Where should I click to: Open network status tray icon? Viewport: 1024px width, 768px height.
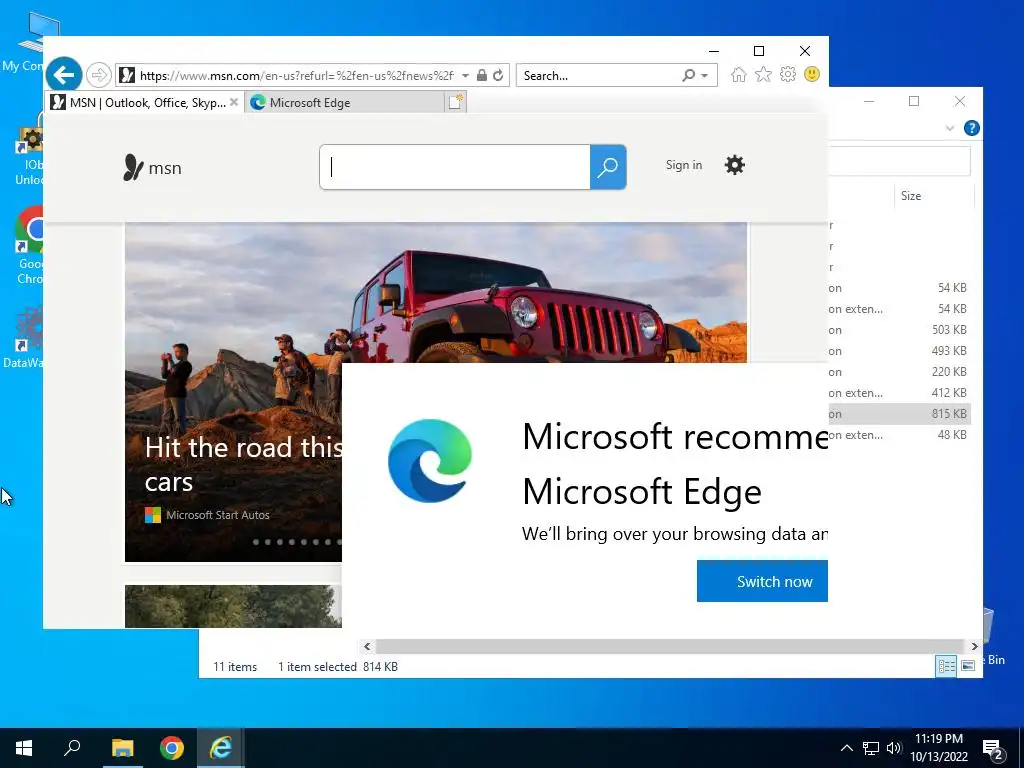tap(871, 748)
